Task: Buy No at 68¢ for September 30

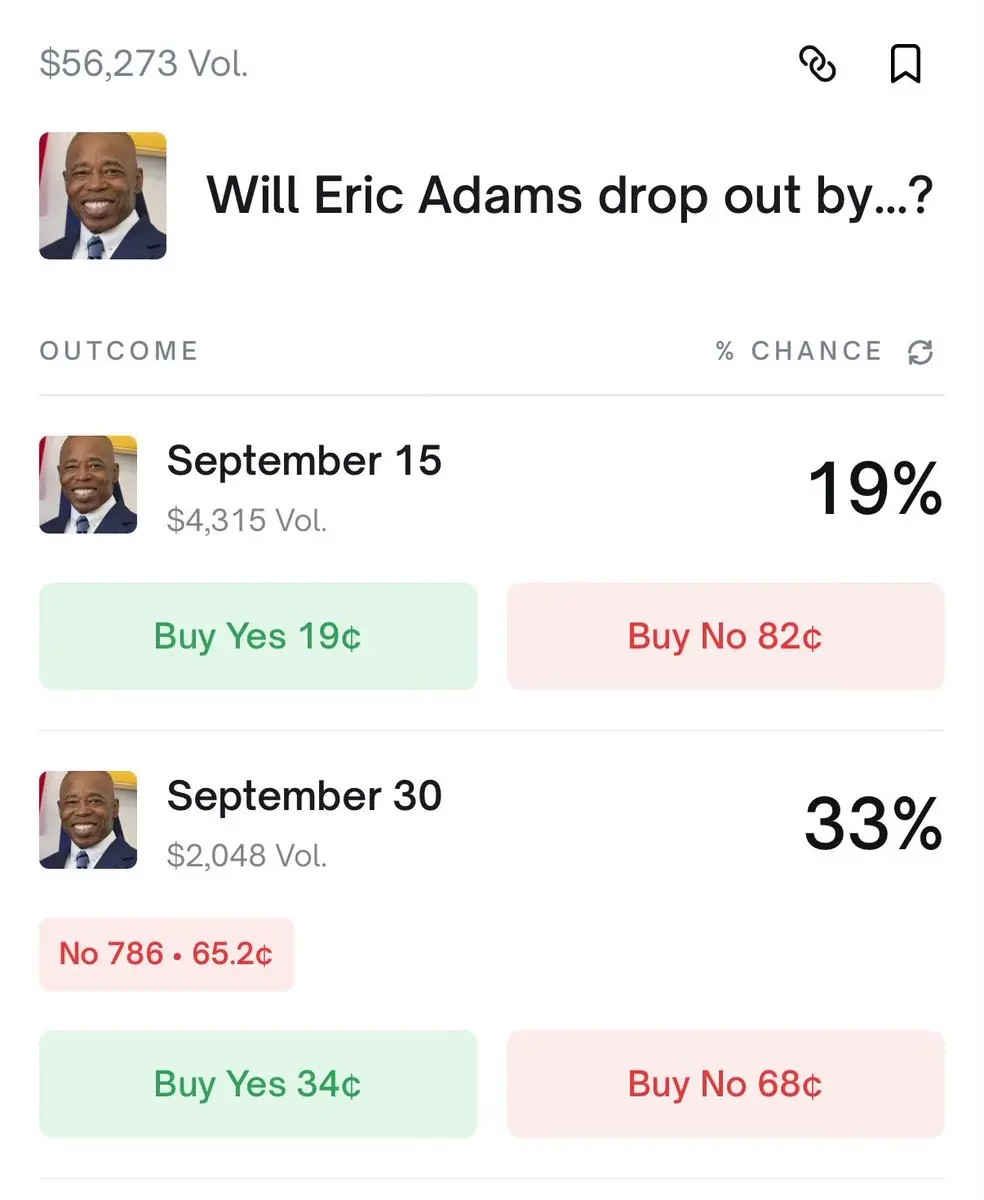Action: click(726, 1084)
